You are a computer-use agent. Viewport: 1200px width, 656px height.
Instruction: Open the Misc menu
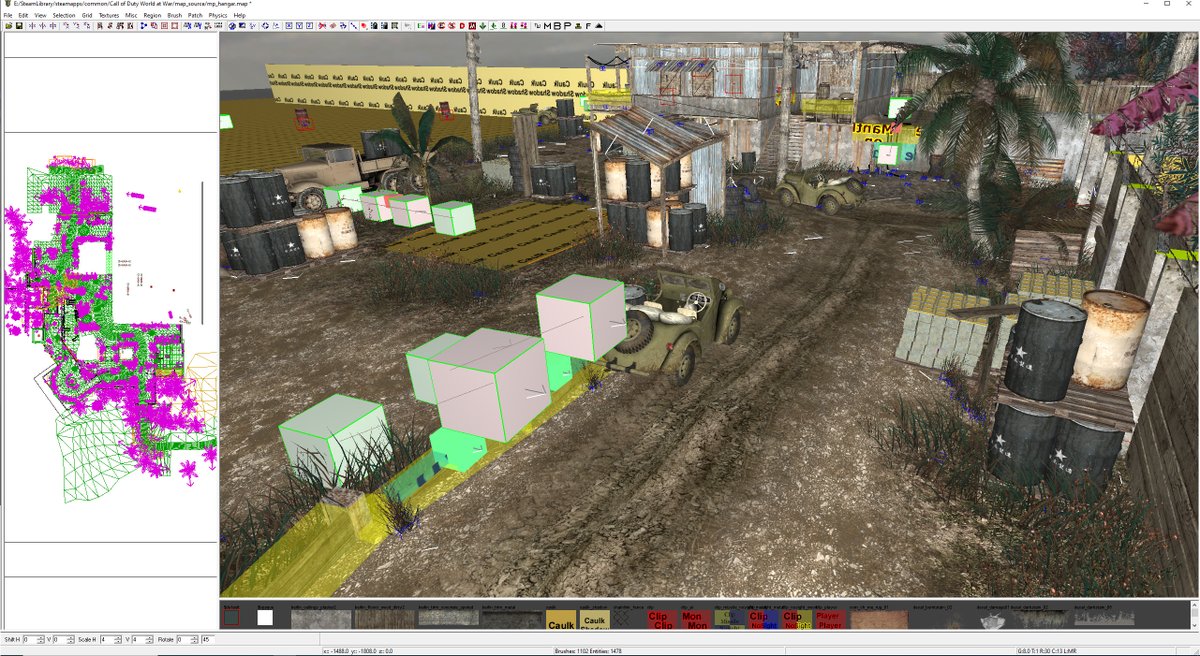[x=131, y=16]
